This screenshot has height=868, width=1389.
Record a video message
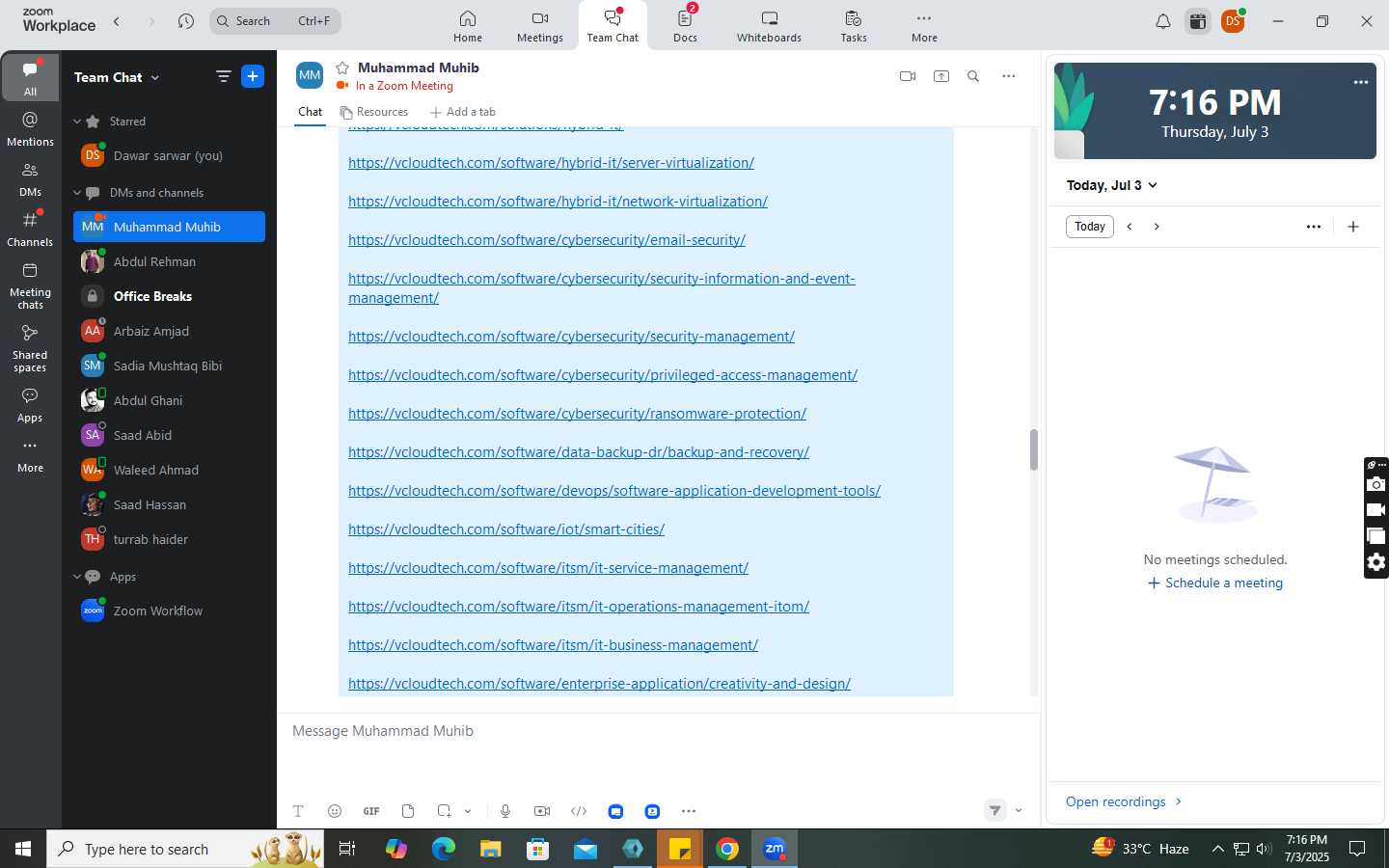(542, 811)
